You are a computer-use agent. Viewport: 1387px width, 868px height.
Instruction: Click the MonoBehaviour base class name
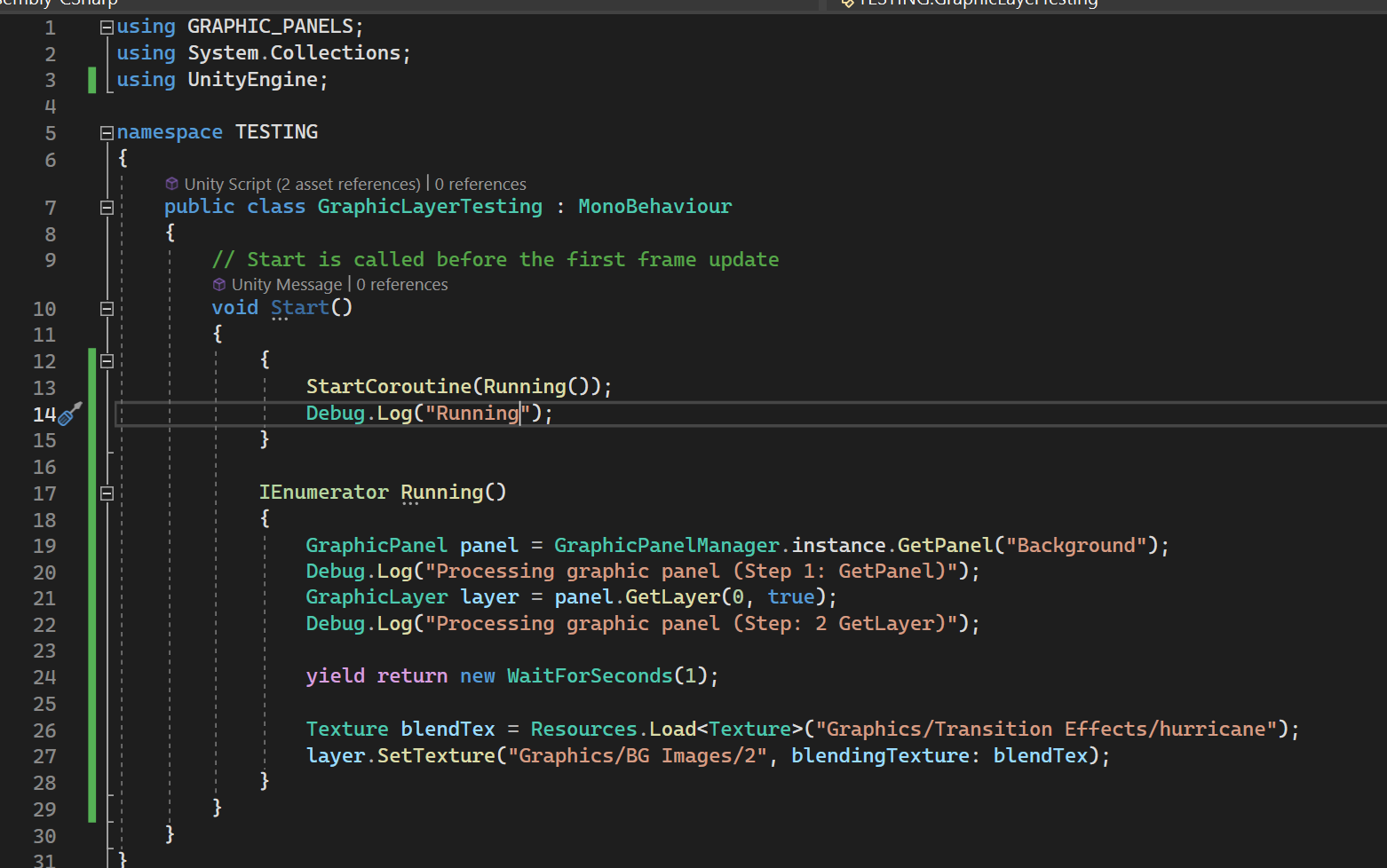[654, 207]
